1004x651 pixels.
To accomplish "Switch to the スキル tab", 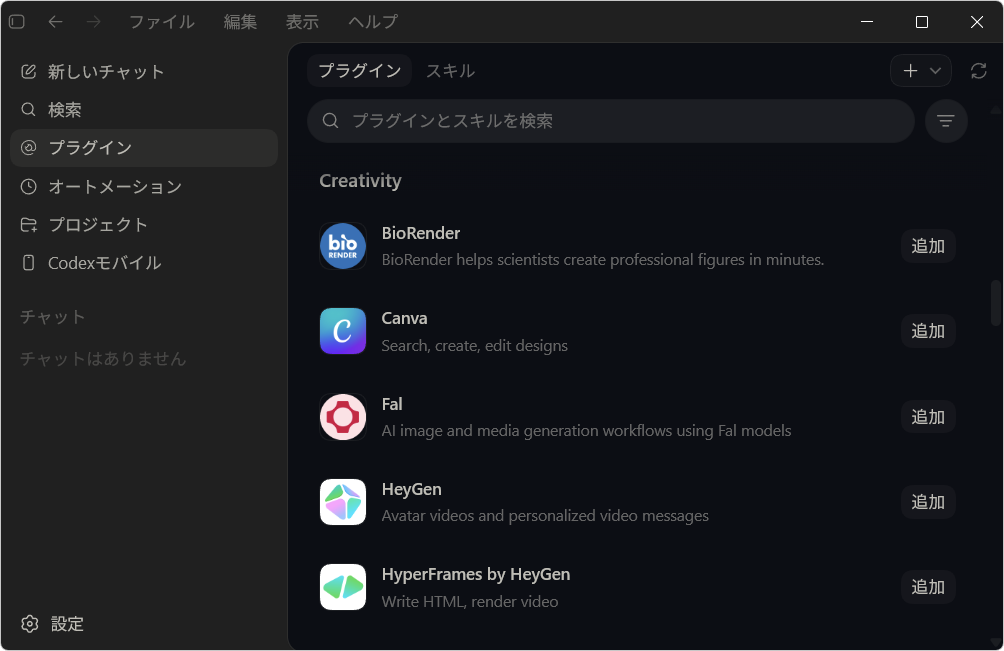I will [450, 70].
